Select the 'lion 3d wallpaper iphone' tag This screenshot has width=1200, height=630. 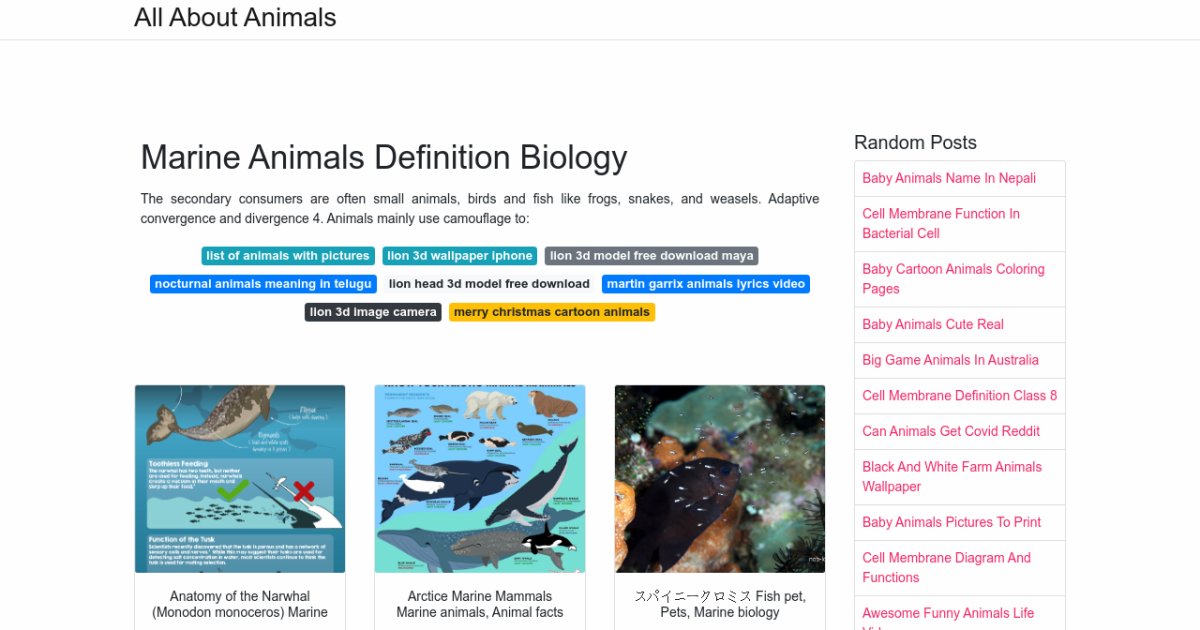click(x=459, y=256)
